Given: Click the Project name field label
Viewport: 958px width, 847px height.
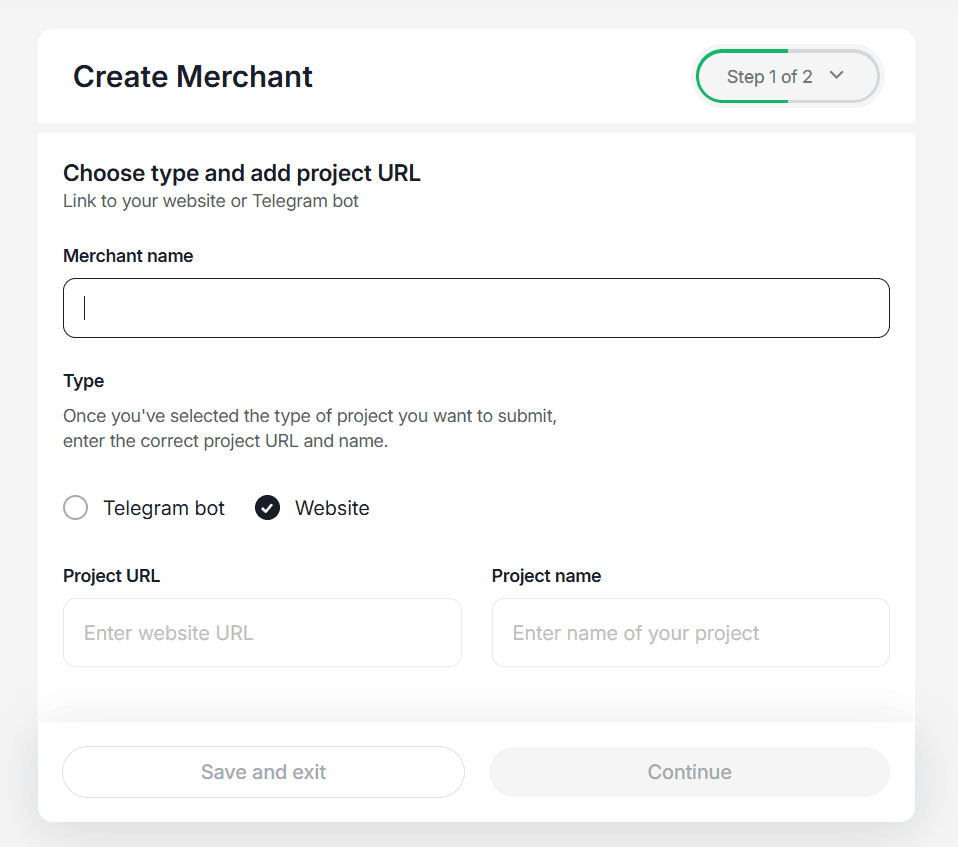Looking at the screenshot, I should [546, 576].
